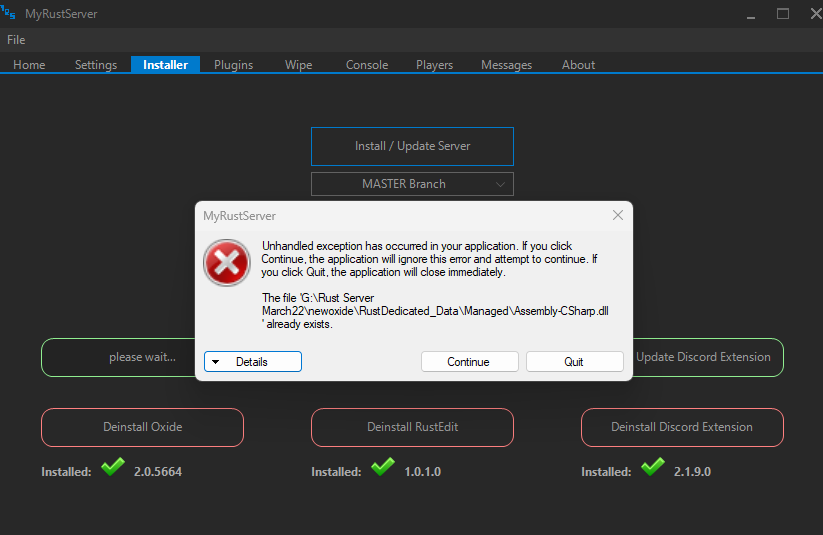Open the File menu

[x=16, y=40]
